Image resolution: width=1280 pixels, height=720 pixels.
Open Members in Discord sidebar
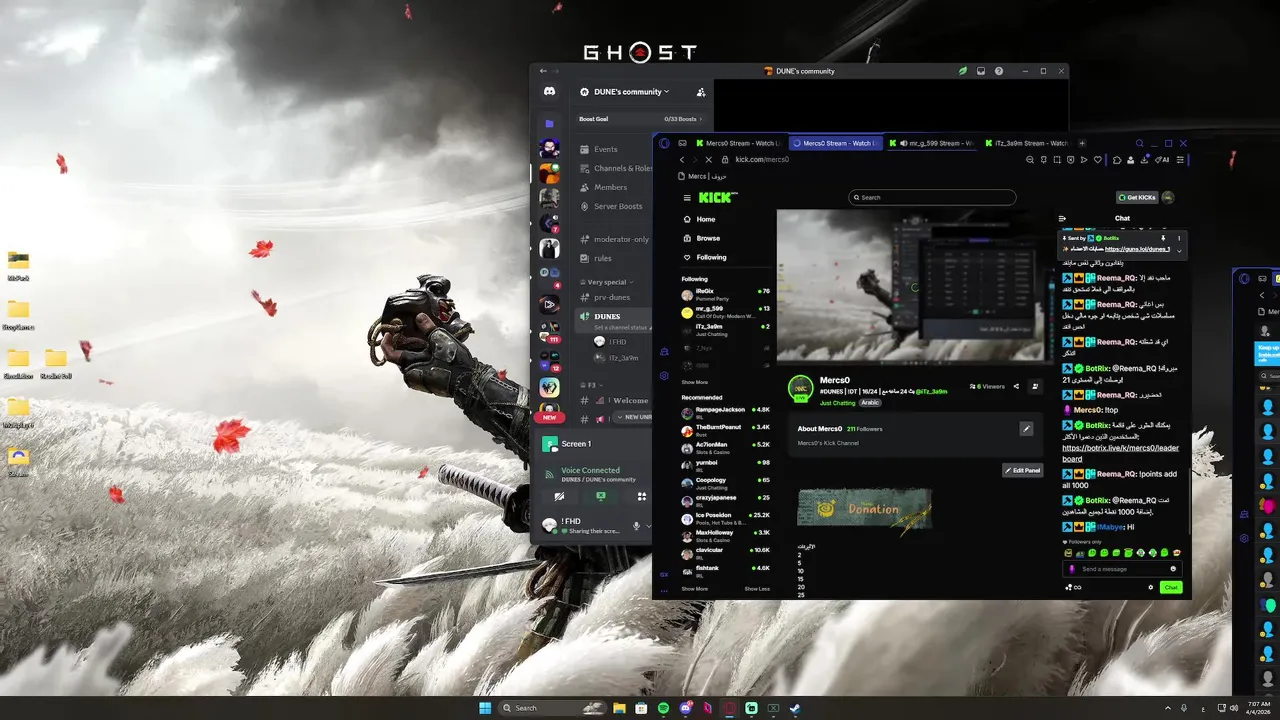(611, 187)
